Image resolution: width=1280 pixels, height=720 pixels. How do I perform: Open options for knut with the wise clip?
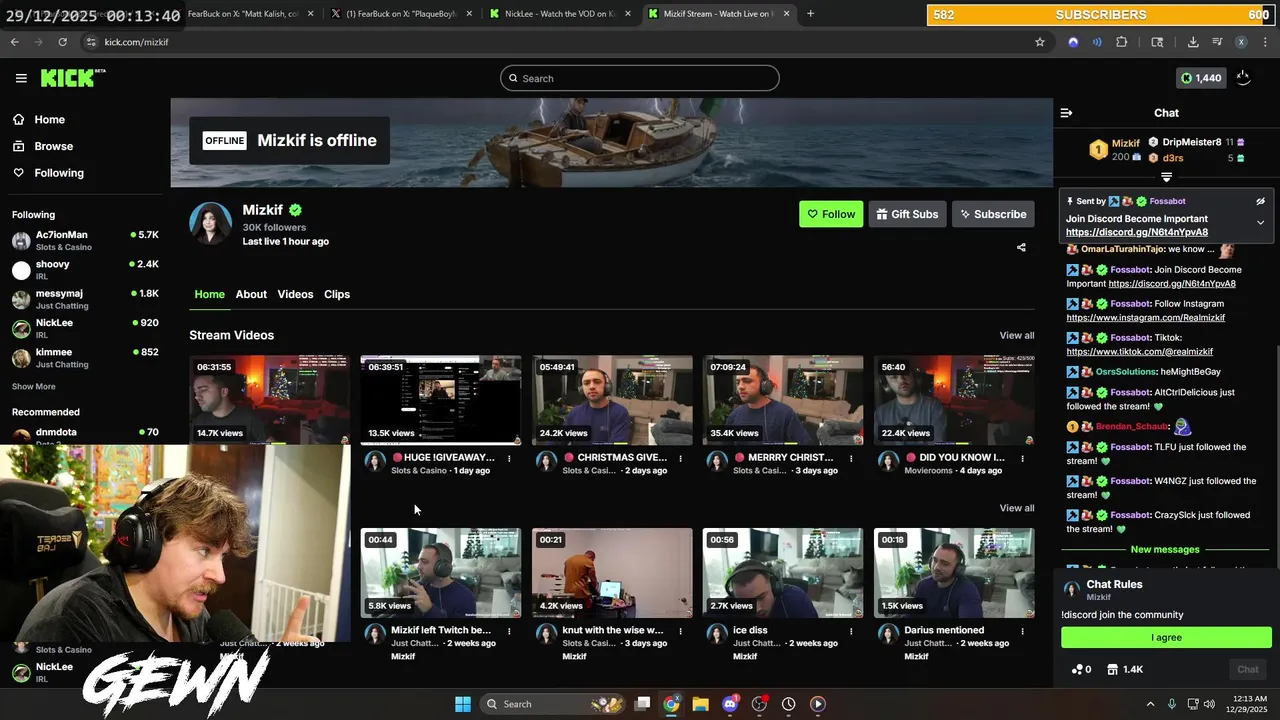[680, 631]
